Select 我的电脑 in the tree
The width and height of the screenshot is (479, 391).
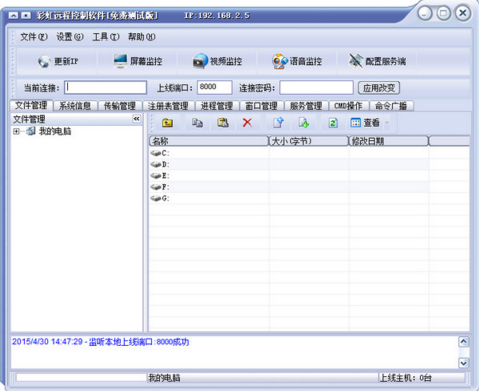pos(55,131)
